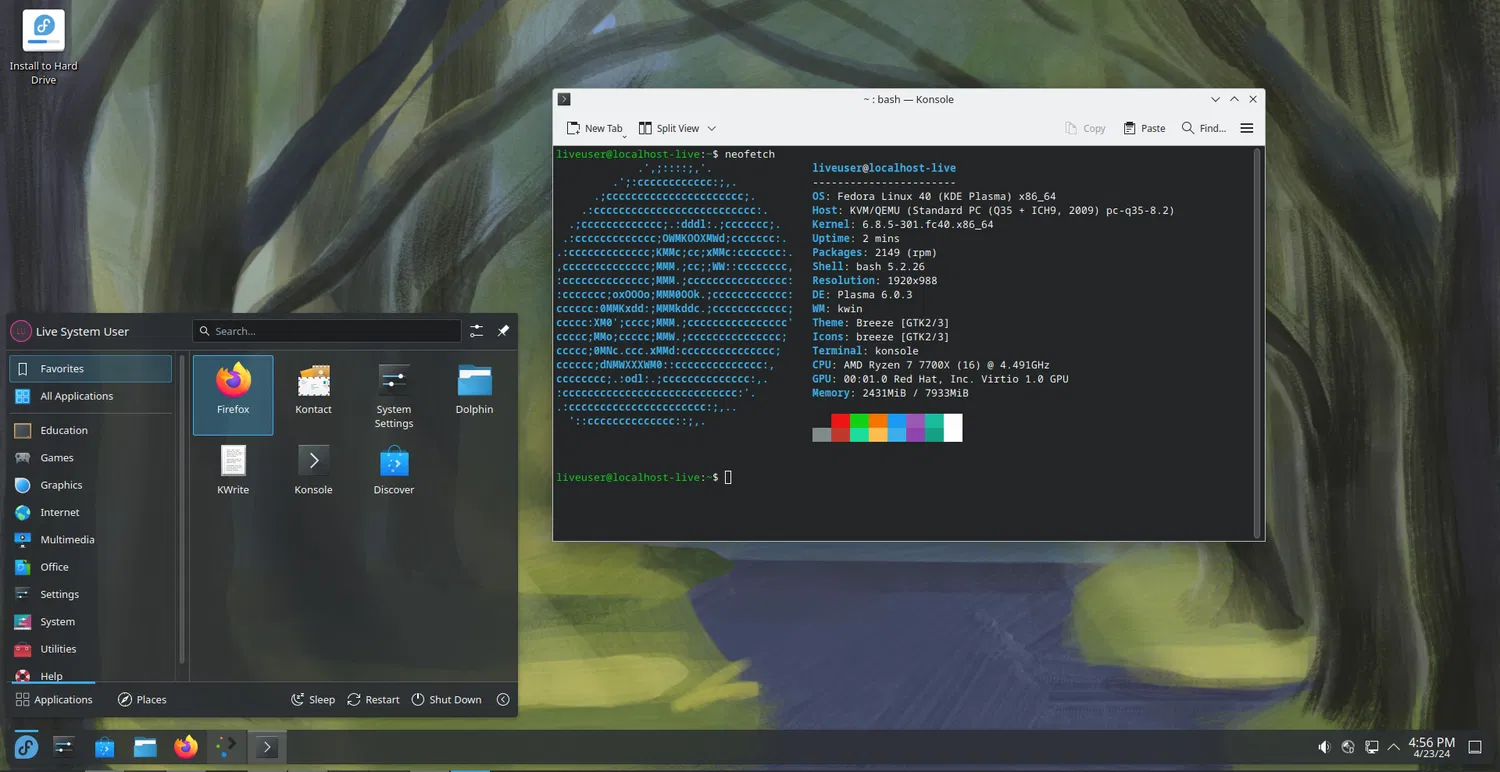The height and width of the screenshot is (772, 1500).
Task: Open the Games category
Action: (91, 458)
